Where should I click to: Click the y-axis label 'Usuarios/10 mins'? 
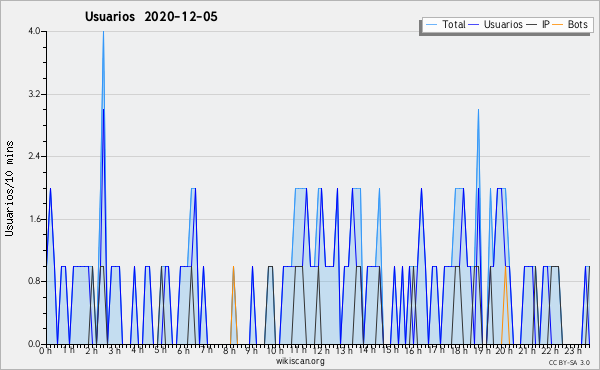click(10, 188)
